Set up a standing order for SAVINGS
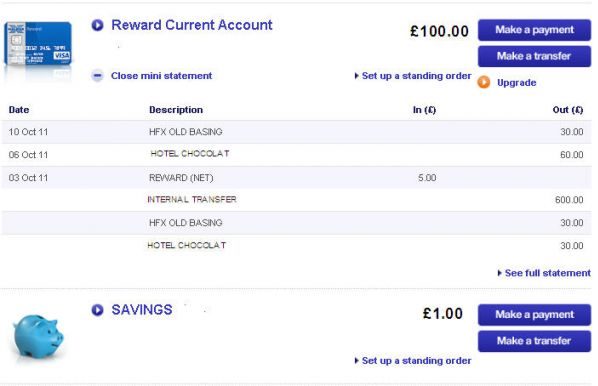 (413, 361)
